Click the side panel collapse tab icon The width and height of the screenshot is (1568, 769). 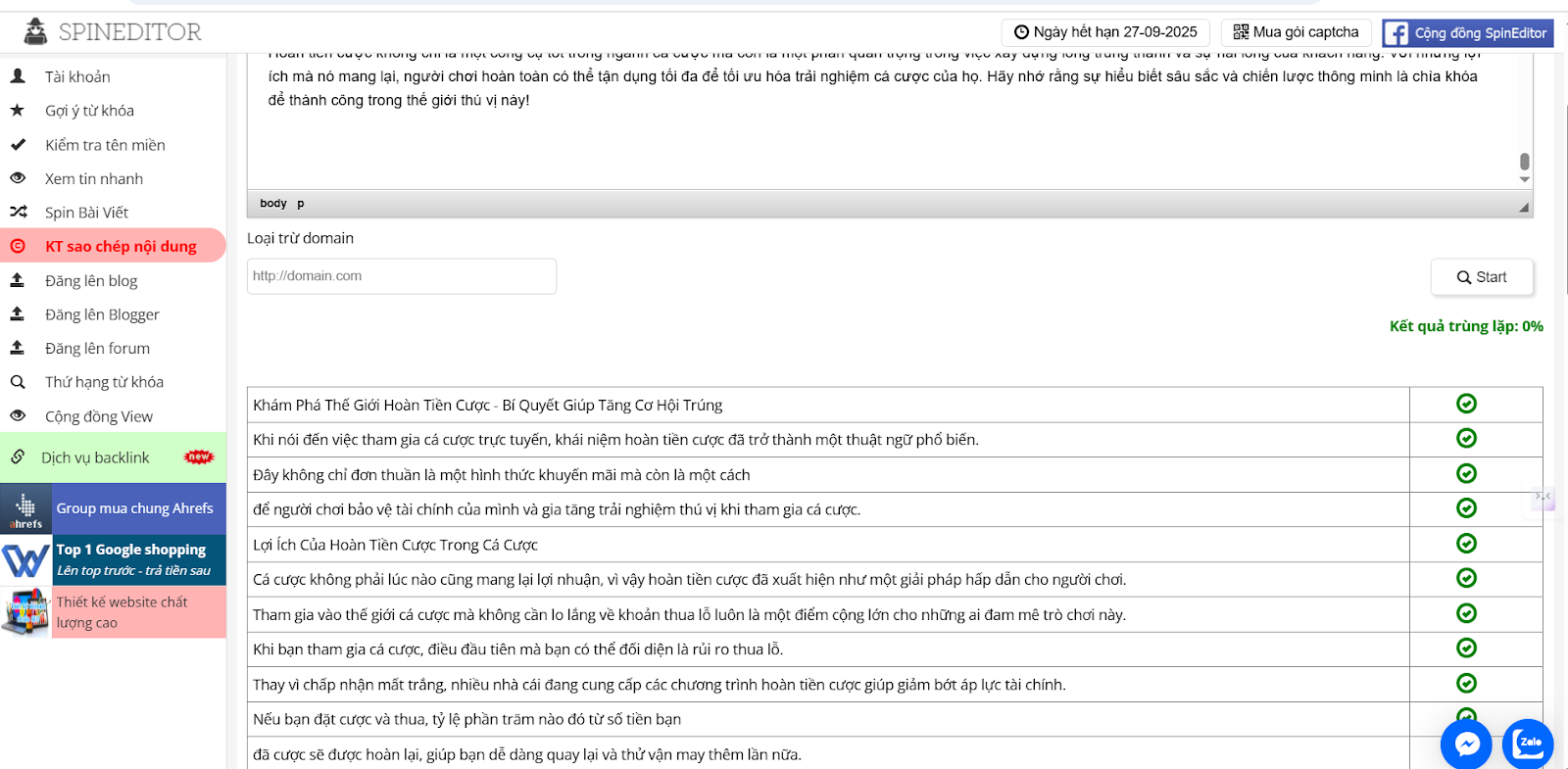[1543, 498]
